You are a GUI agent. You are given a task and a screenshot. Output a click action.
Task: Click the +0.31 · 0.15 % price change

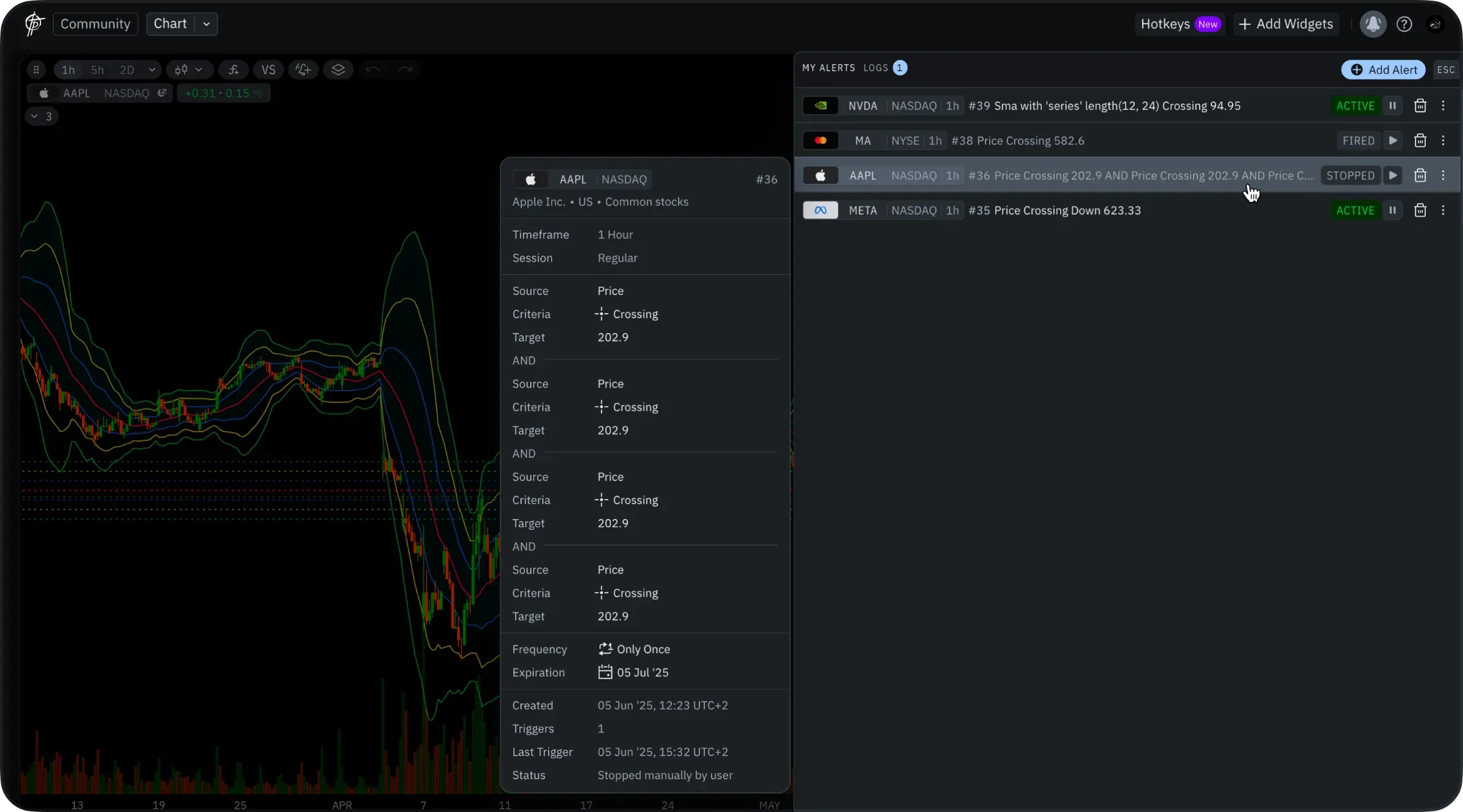tap(223, 93)
